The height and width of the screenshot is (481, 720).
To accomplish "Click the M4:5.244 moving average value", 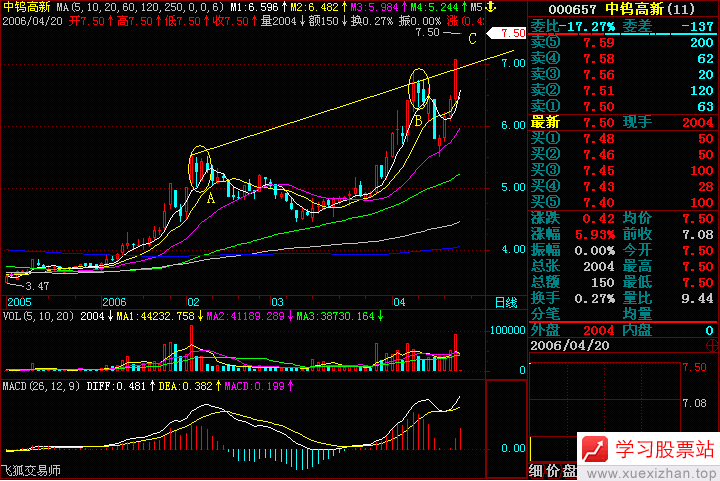I will point(434,7).
